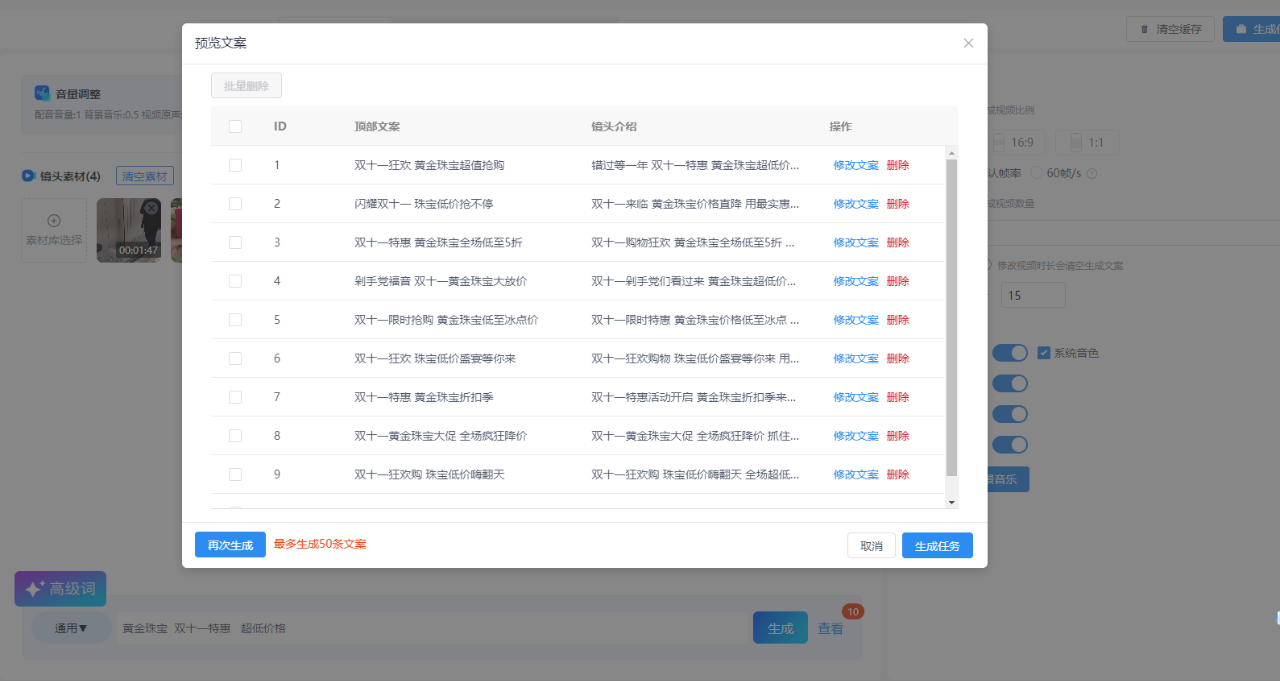Toggle the 系统音色 checkbox
1280x681 pixels.
pyautogui.click(x=1044, y=353)
